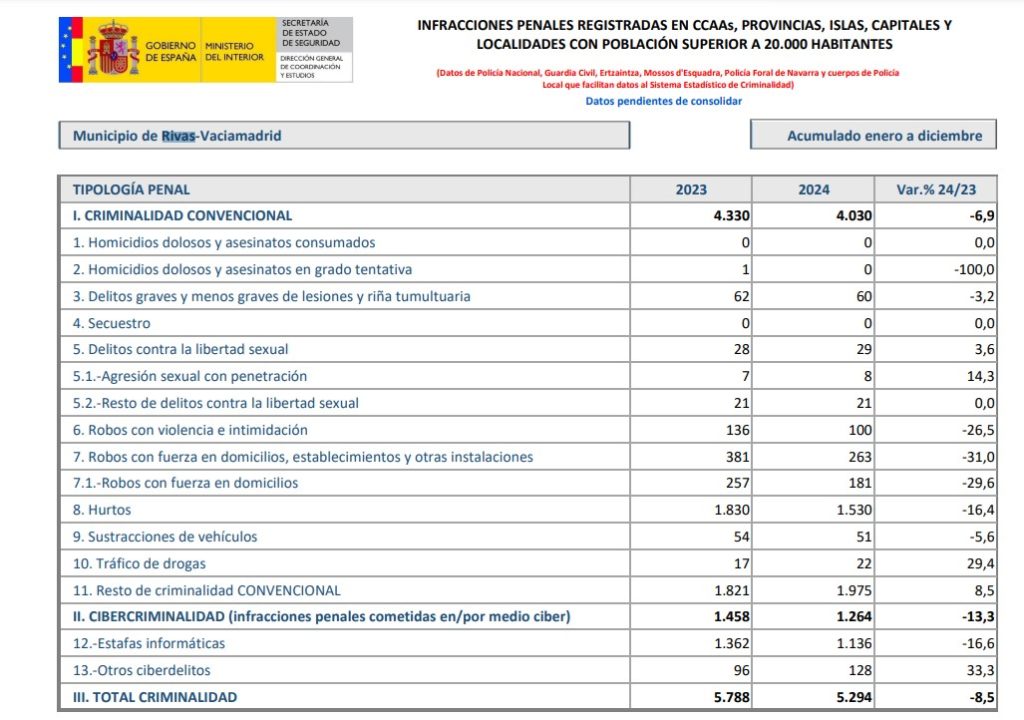Screen dimensions: 1024x720
Task: Select '9. Sustracciones de vehículos'
Action: tap(165, 536)
